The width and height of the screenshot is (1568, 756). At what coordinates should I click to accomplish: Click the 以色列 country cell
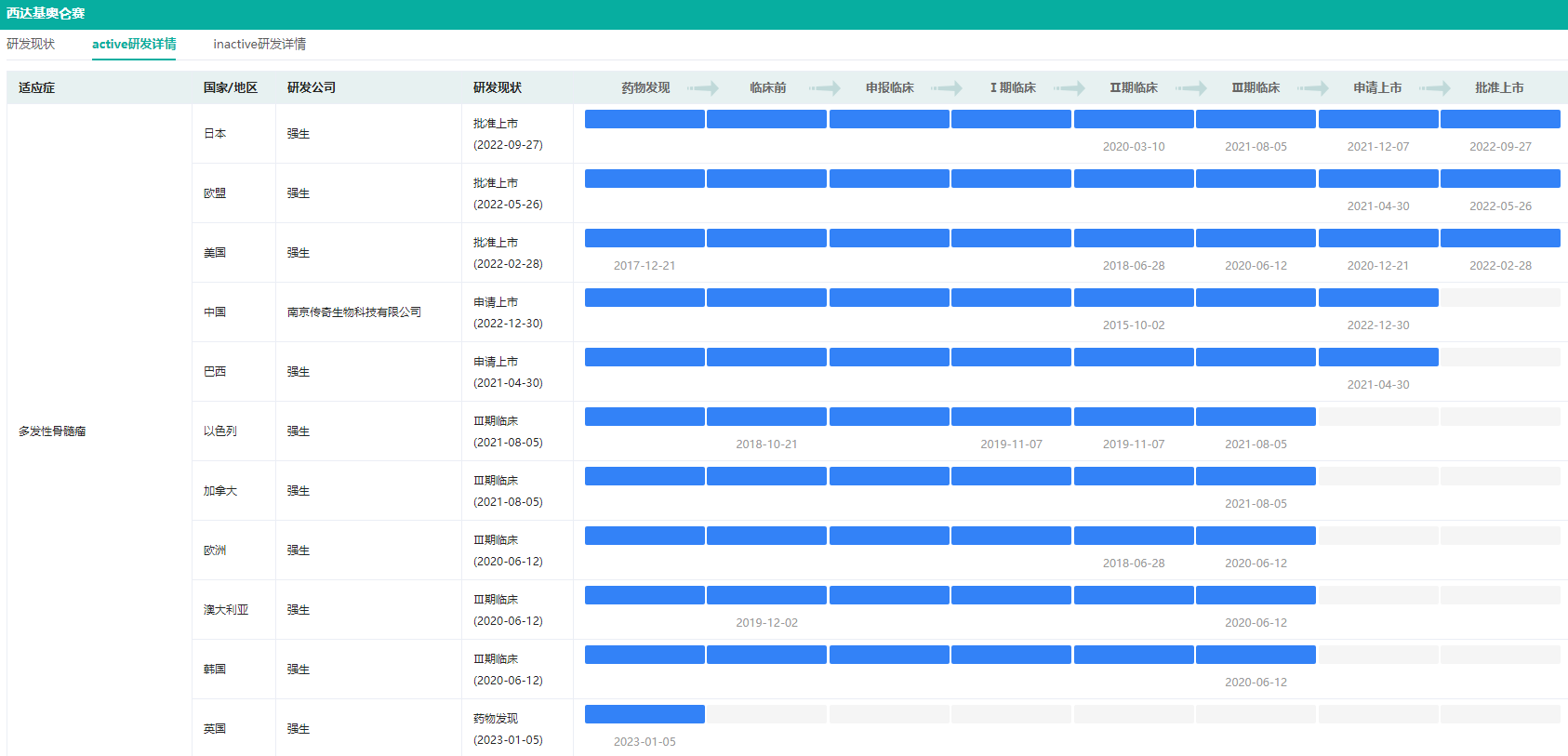click(x=220, y=431)
